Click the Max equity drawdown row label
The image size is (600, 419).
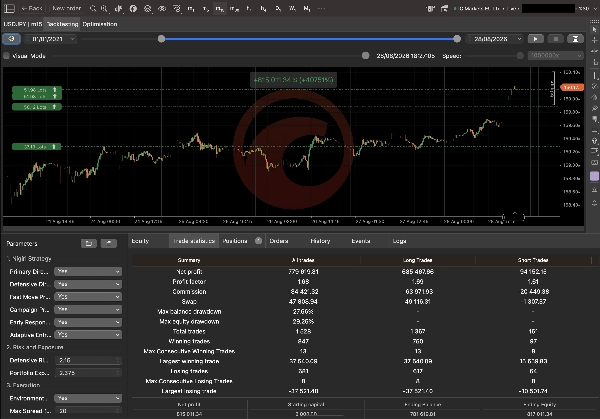189,321
